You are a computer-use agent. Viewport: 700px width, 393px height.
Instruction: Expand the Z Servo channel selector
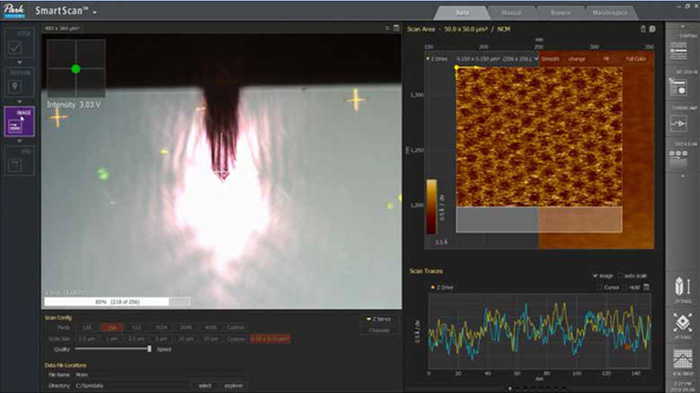(x=379, y=319)
